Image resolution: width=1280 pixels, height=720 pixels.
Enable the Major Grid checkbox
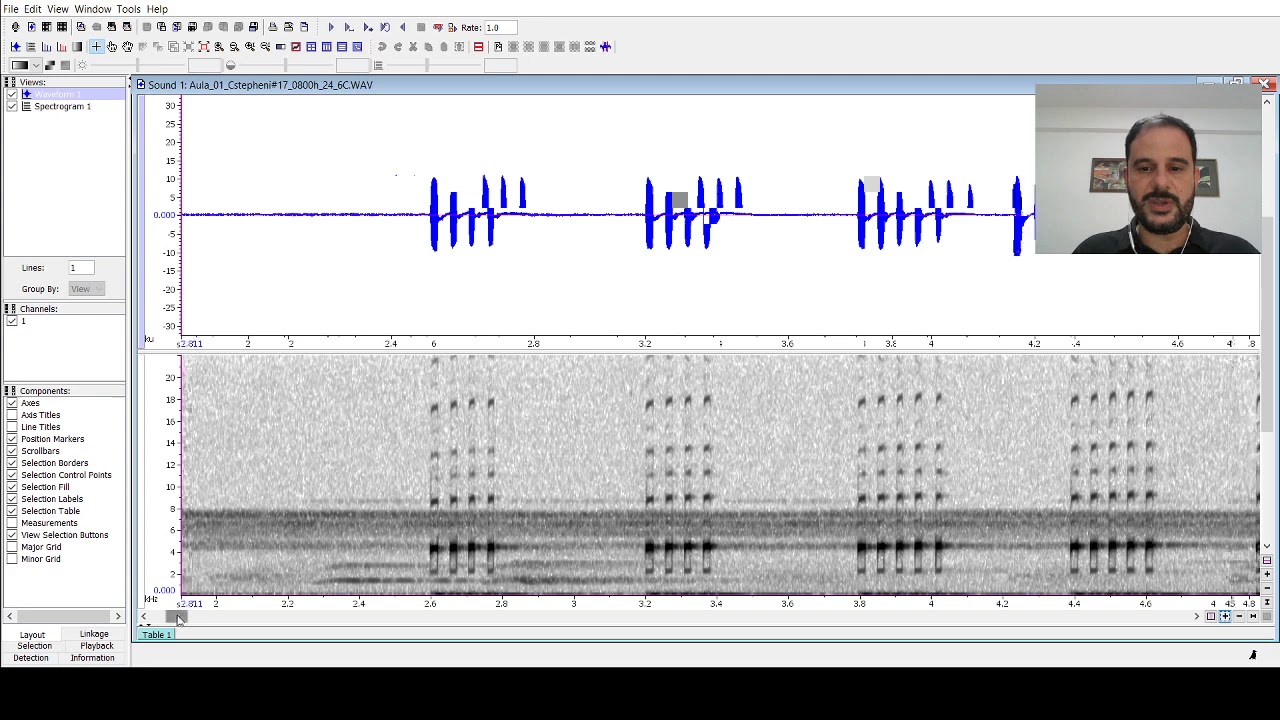click(x=12, y=547)
